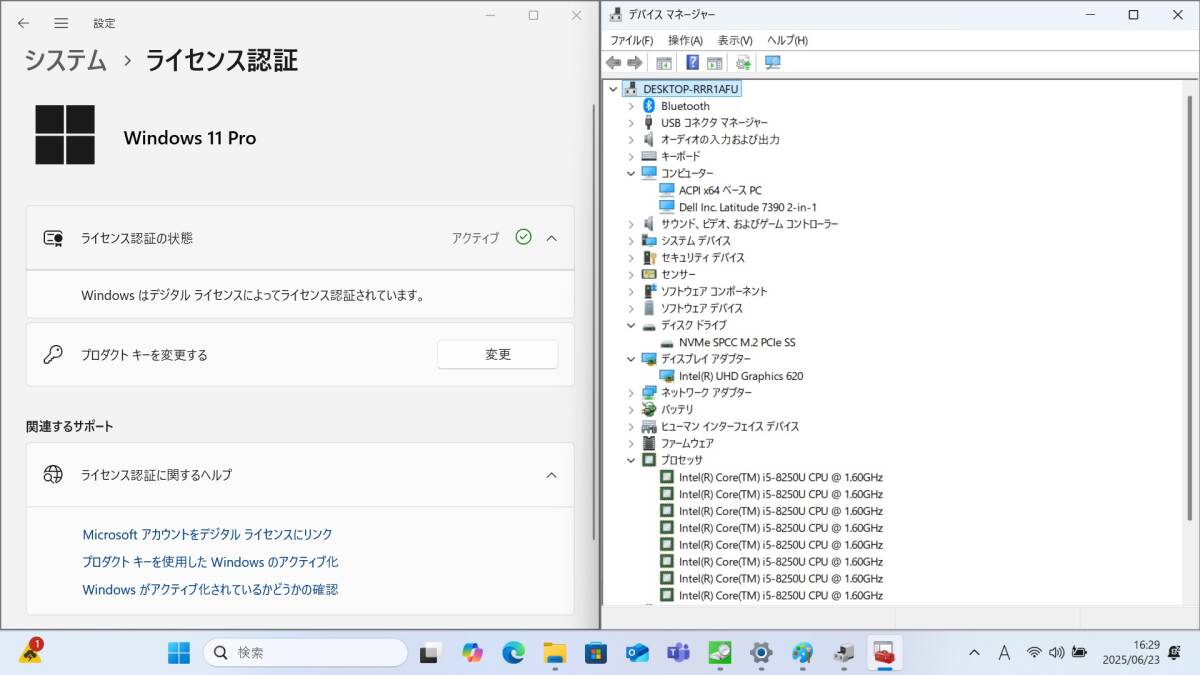Screen dimensions: 1200x675
Task: Click the 変更 button for product key
Action: (498, 354)
